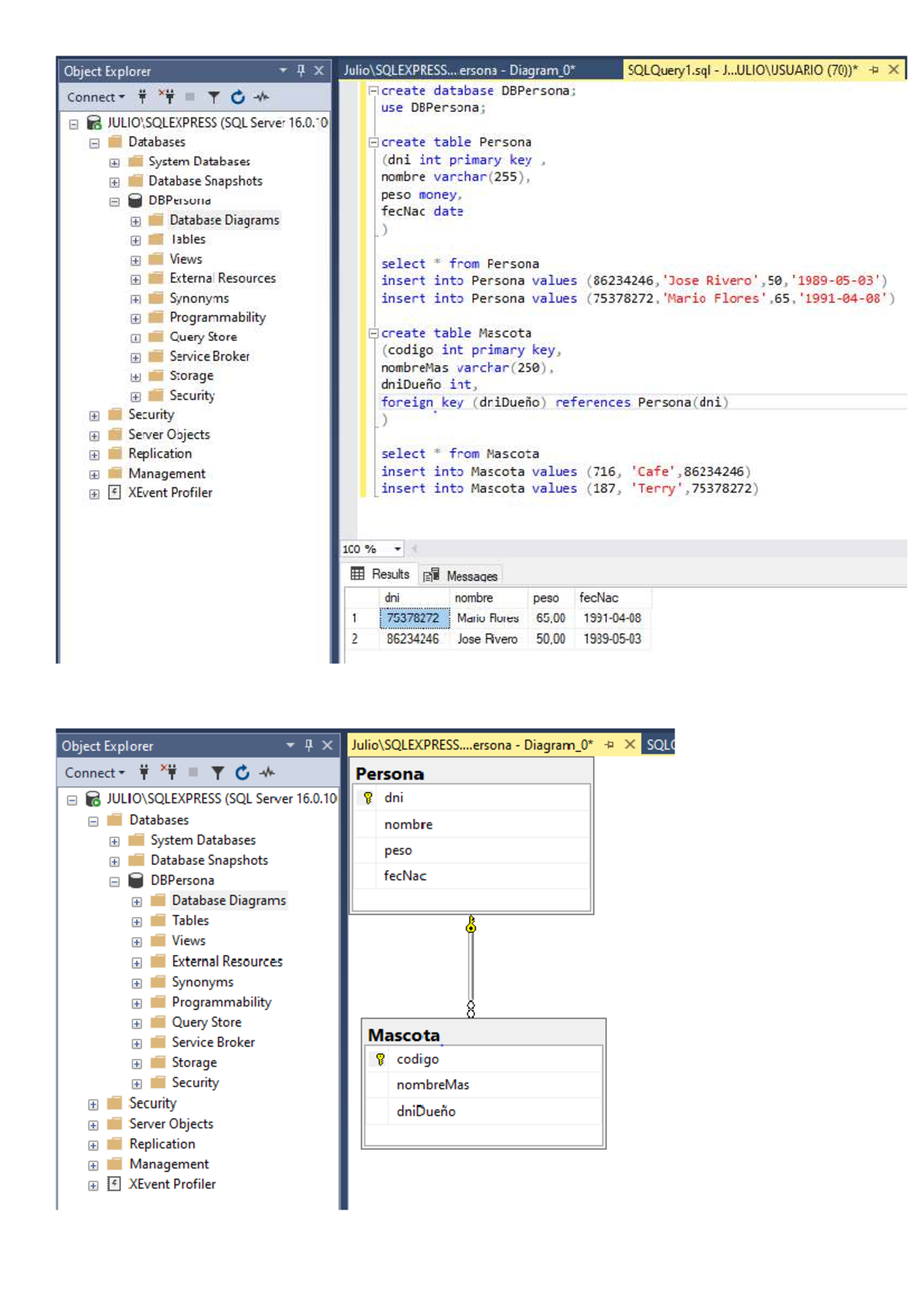Image resolution: width=924 pixels, height=1306 pixels.
Task: Select Persona table title bar in diagram
Action: (x=471, y=773)
